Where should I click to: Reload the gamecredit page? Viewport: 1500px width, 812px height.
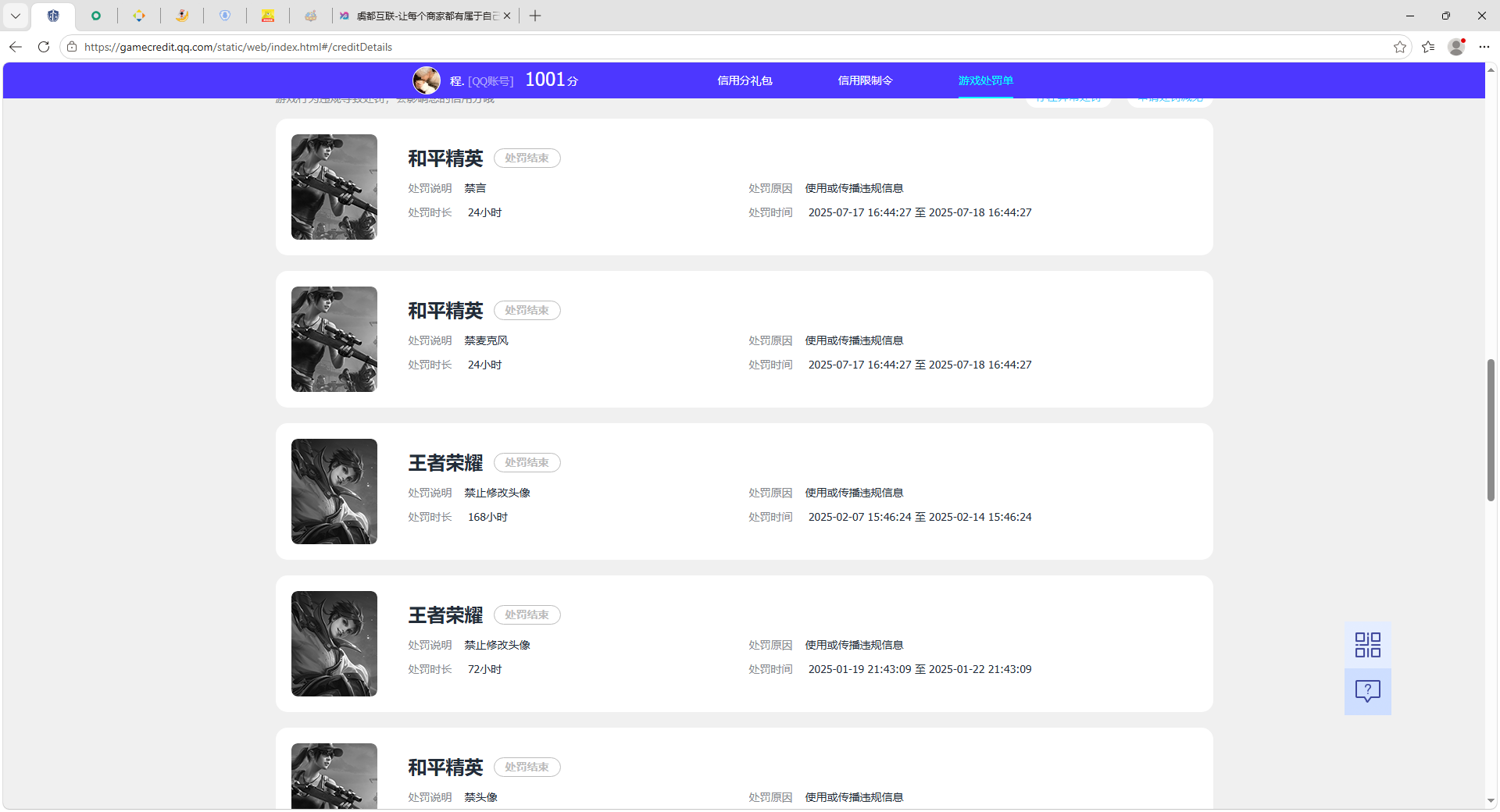[x=44, y=47]
